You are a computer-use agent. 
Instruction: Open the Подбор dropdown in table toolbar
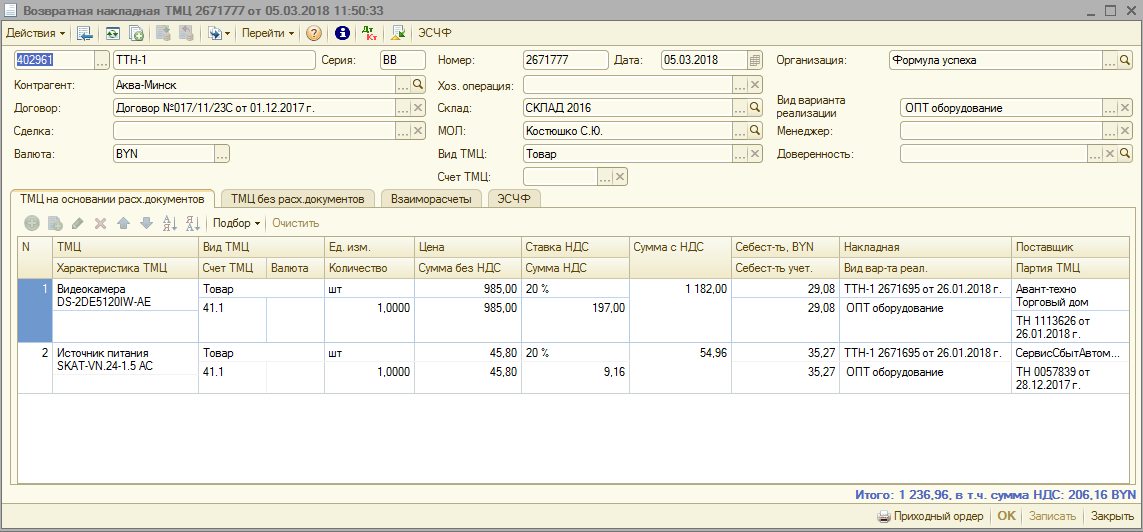tap(236, 223)
